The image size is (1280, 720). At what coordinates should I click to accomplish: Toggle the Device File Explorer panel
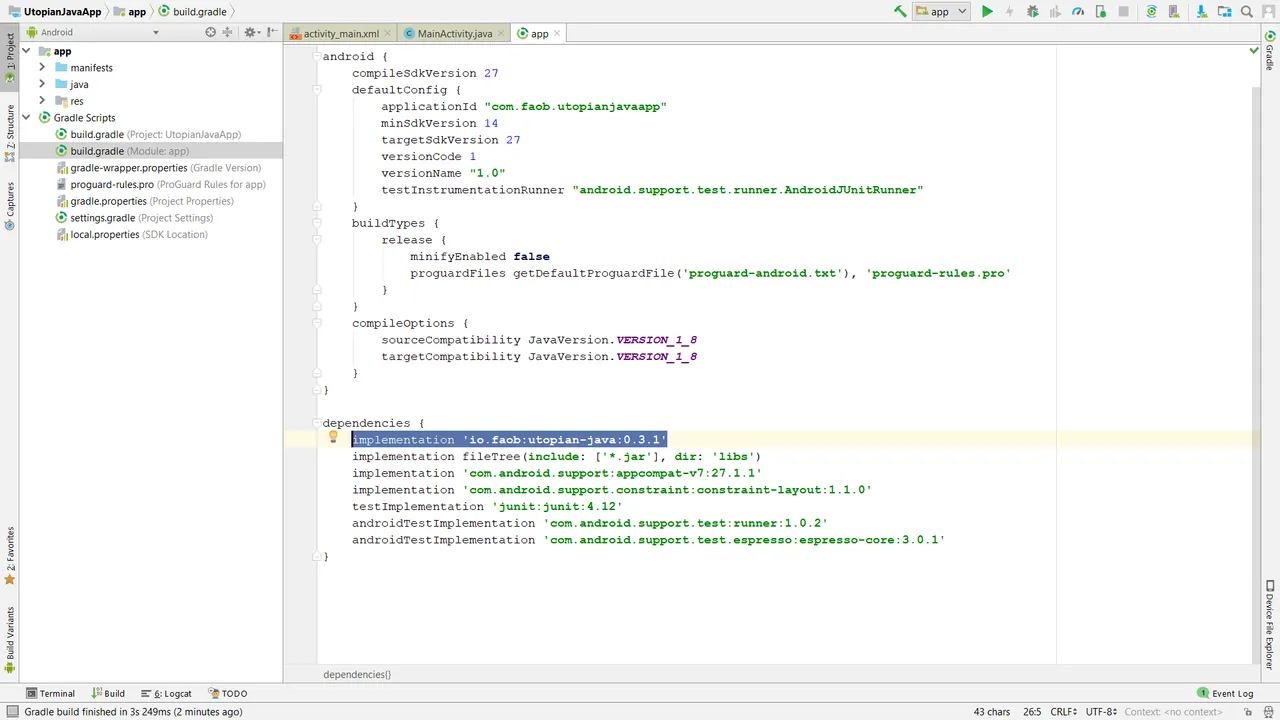1270,623
